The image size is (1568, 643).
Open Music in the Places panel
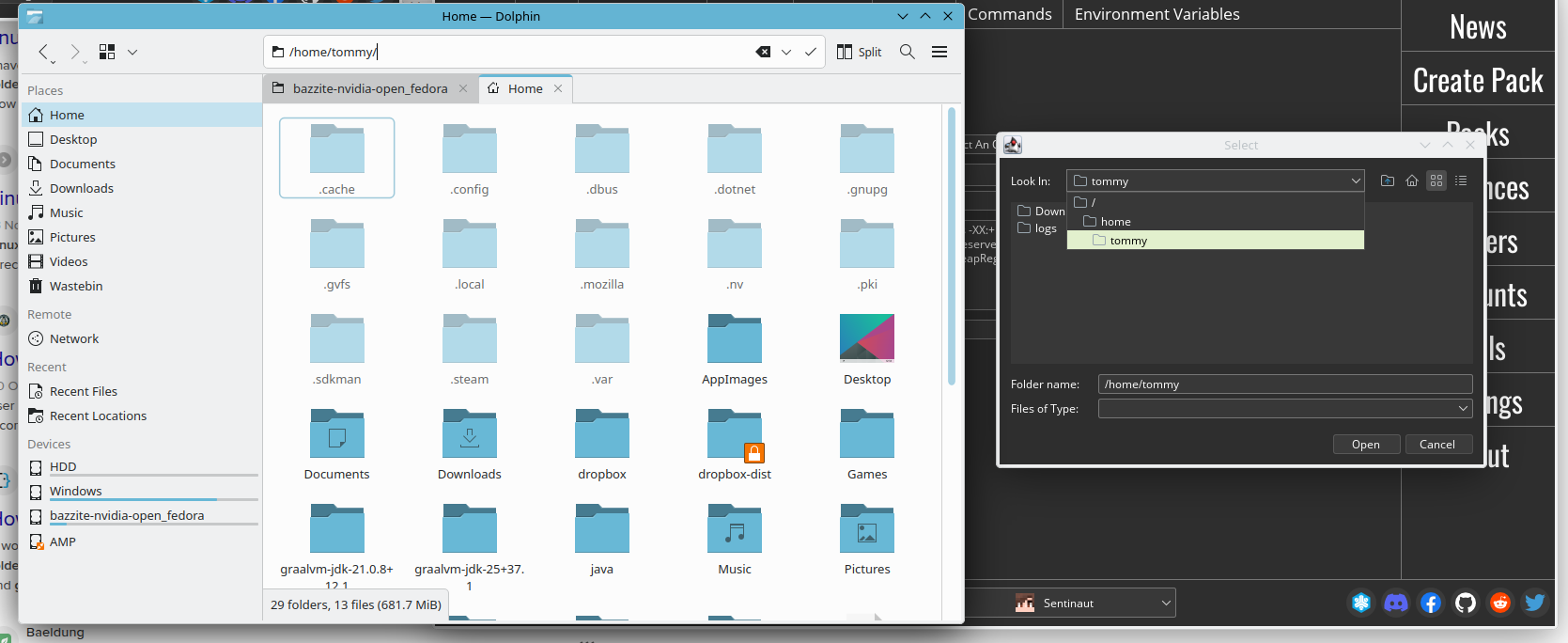(x=141, y=212)
